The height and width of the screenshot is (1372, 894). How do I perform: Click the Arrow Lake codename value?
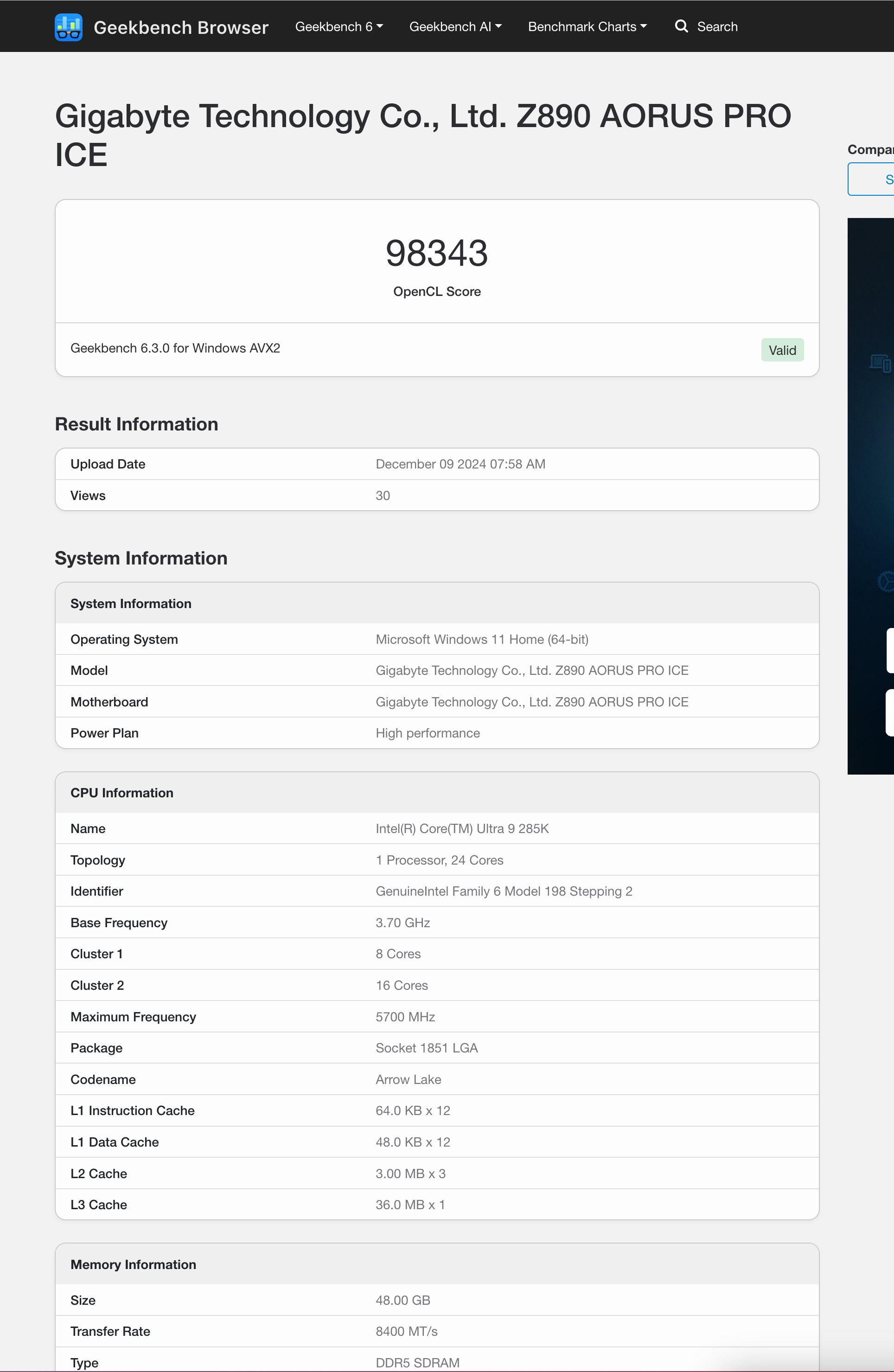coord(409,1080)
